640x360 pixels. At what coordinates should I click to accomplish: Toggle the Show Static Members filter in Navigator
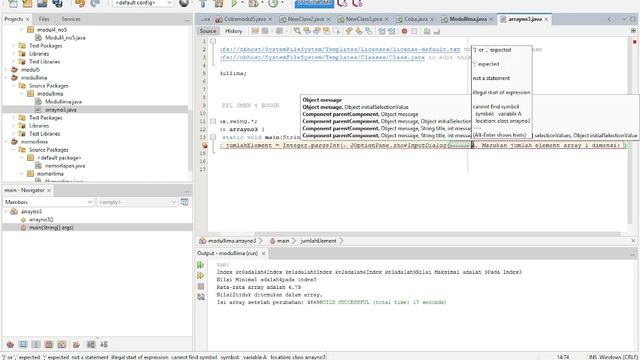[x=36, y=344]
